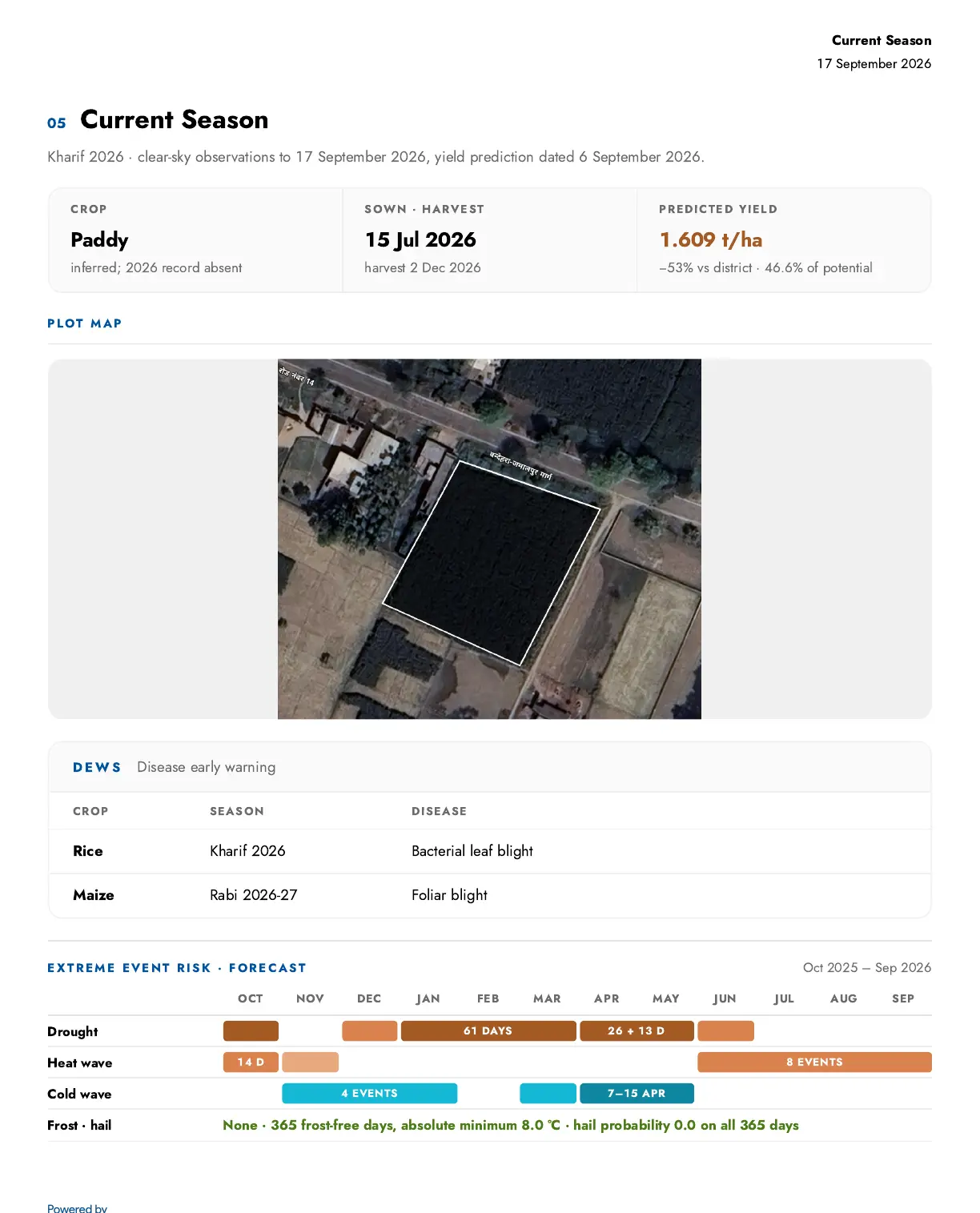This screenshot has width=980, height=1213.
Task: Click the SEASON column header
Action: tap(237, 811)
